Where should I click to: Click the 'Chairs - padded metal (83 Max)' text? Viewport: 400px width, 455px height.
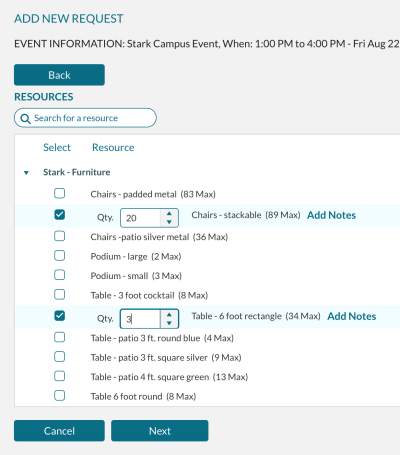(x=153, y=194)
